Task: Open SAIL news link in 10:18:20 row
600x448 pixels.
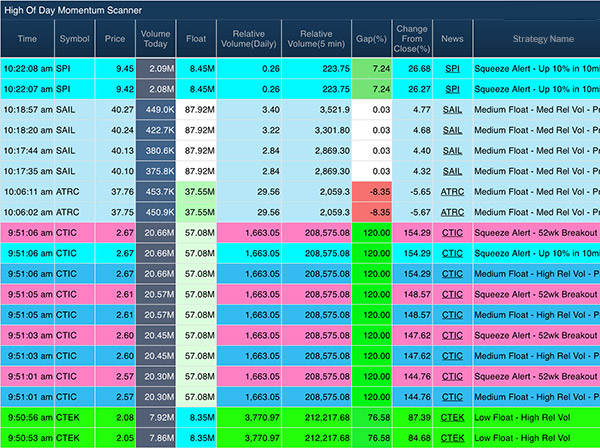Action: tap(452, 130)
